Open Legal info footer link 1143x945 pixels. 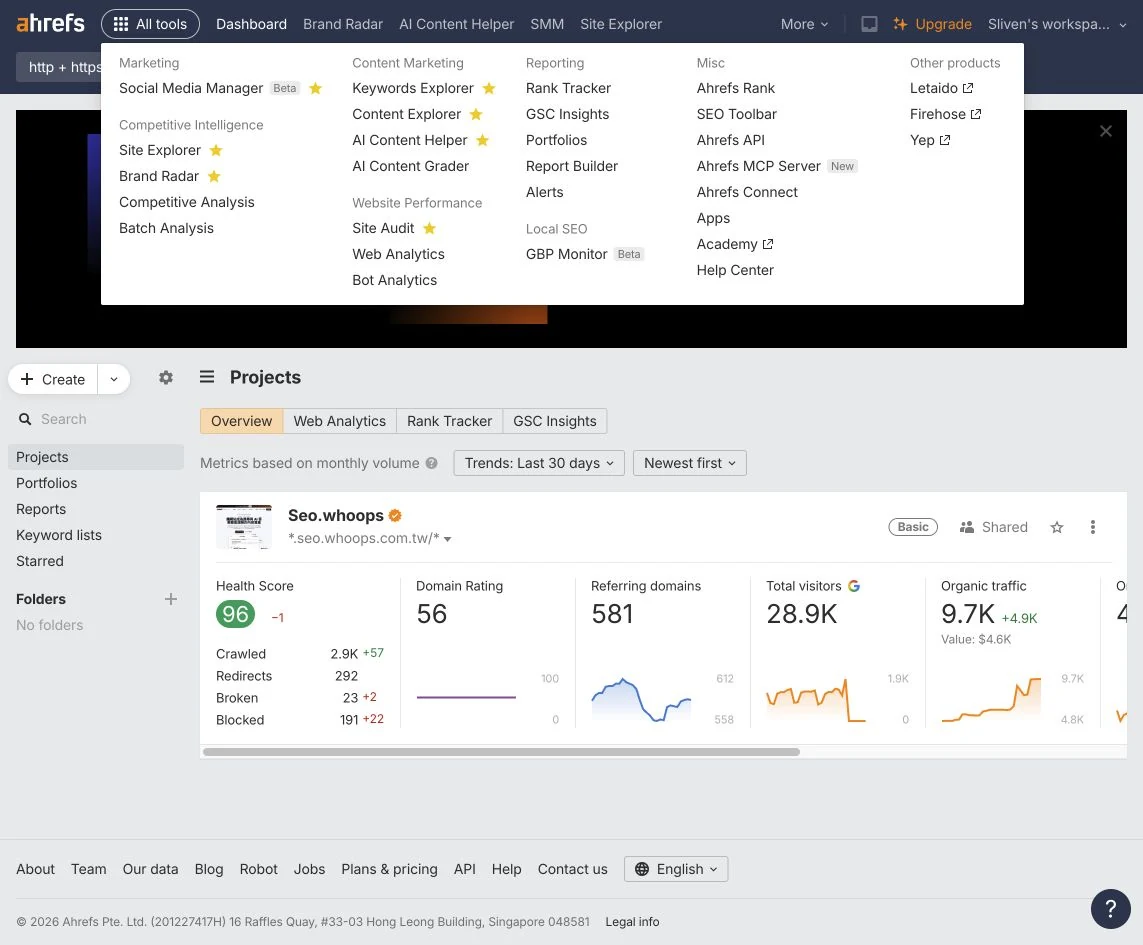(632, 922)
